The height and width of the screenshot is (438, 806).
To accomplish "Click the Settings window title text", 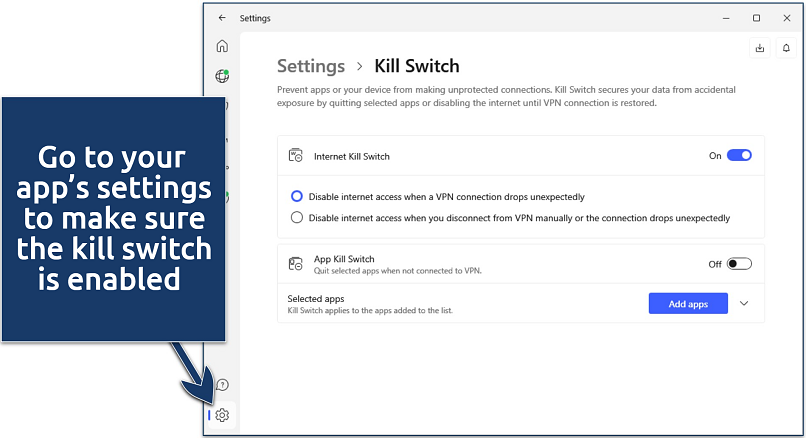I will click(x=255, y=18).
